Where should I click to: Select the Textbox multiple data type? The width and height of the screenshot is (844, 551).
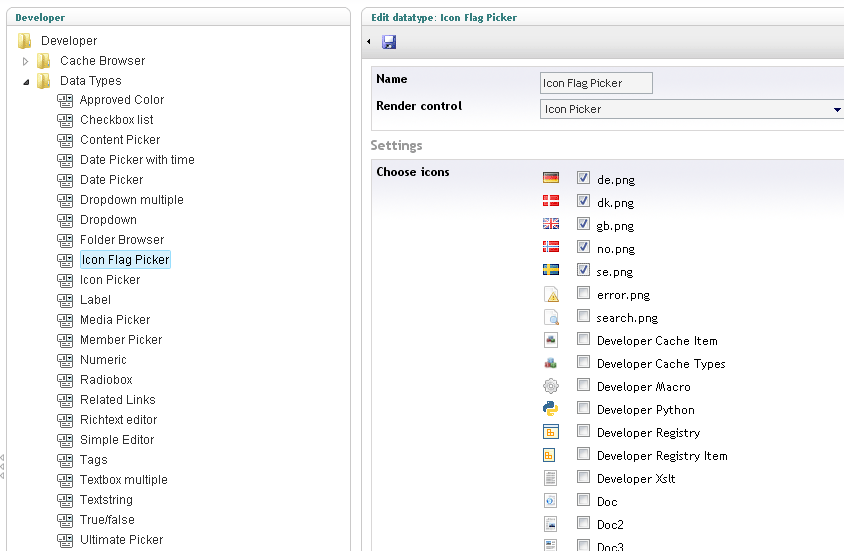point(124,480)
